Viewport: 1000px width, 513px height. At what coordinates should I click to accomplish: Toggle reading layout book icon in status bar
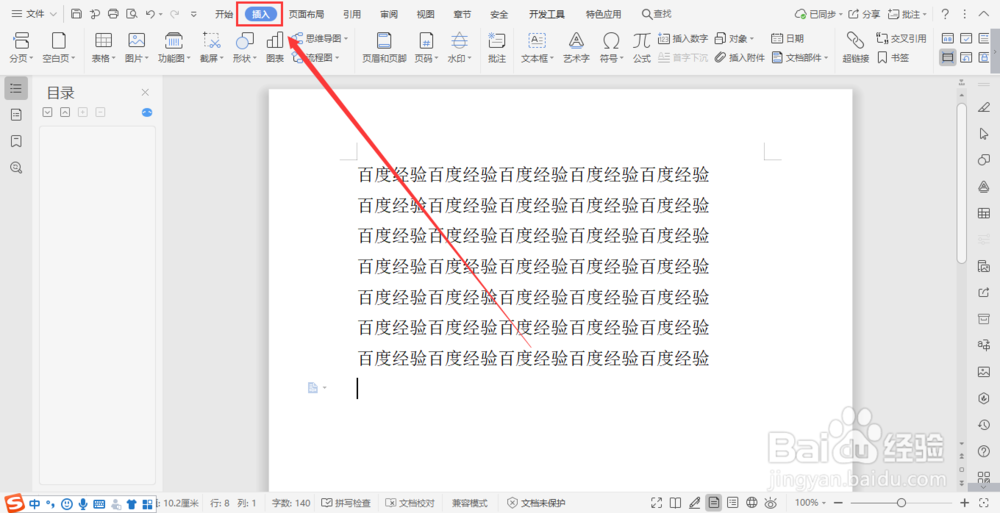click(675, 503)
